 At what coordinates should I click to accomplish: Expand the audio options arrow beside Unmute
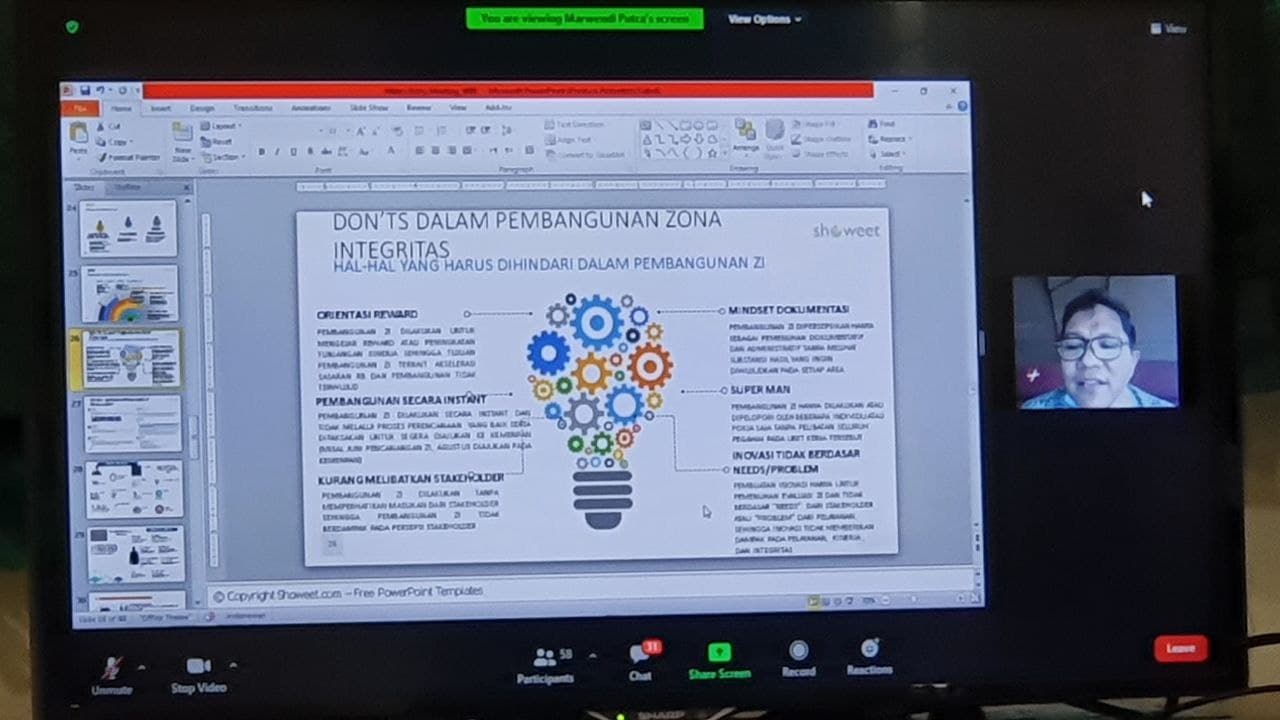[141, 666]
